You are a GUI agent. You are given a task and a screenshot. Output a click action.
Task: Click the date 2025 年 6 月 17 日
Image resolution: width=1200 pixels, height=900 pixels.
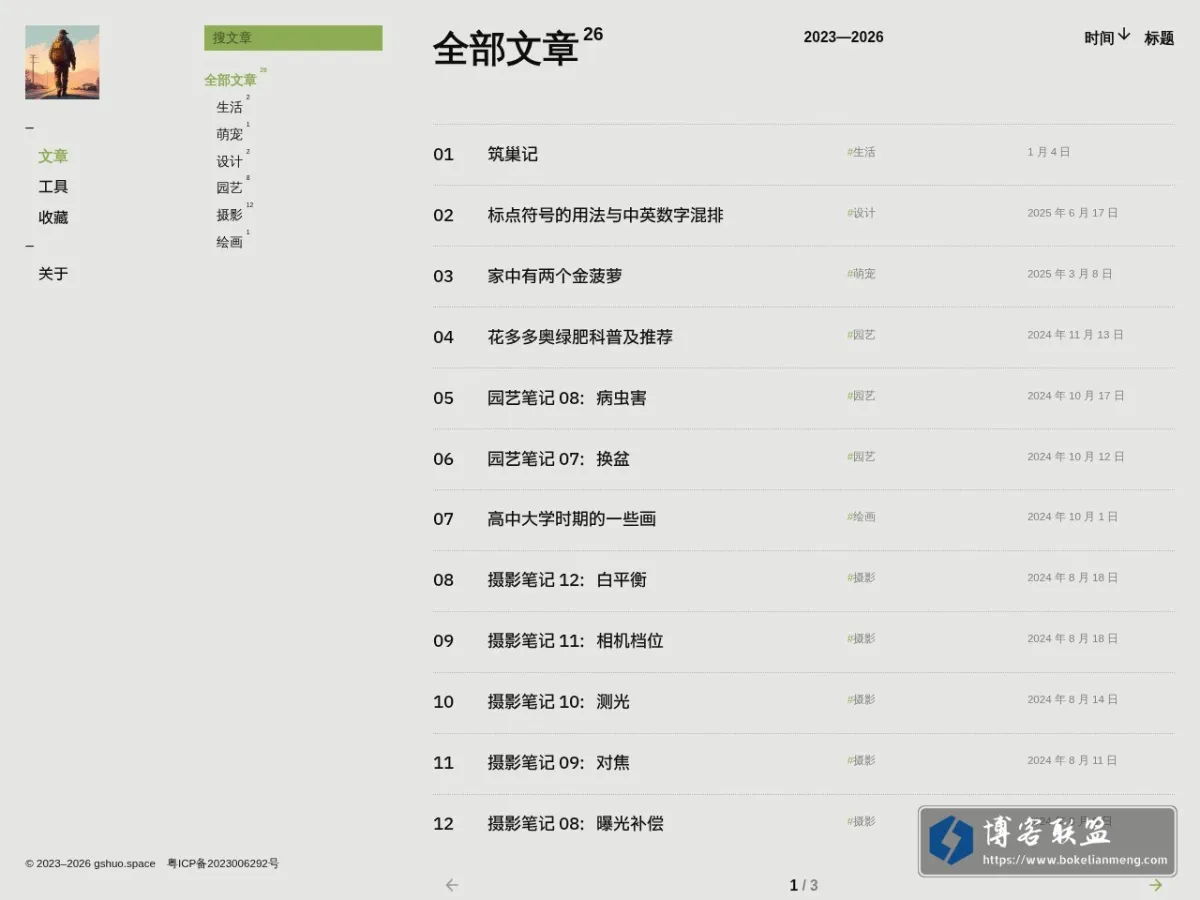[x=1073, y=213]
